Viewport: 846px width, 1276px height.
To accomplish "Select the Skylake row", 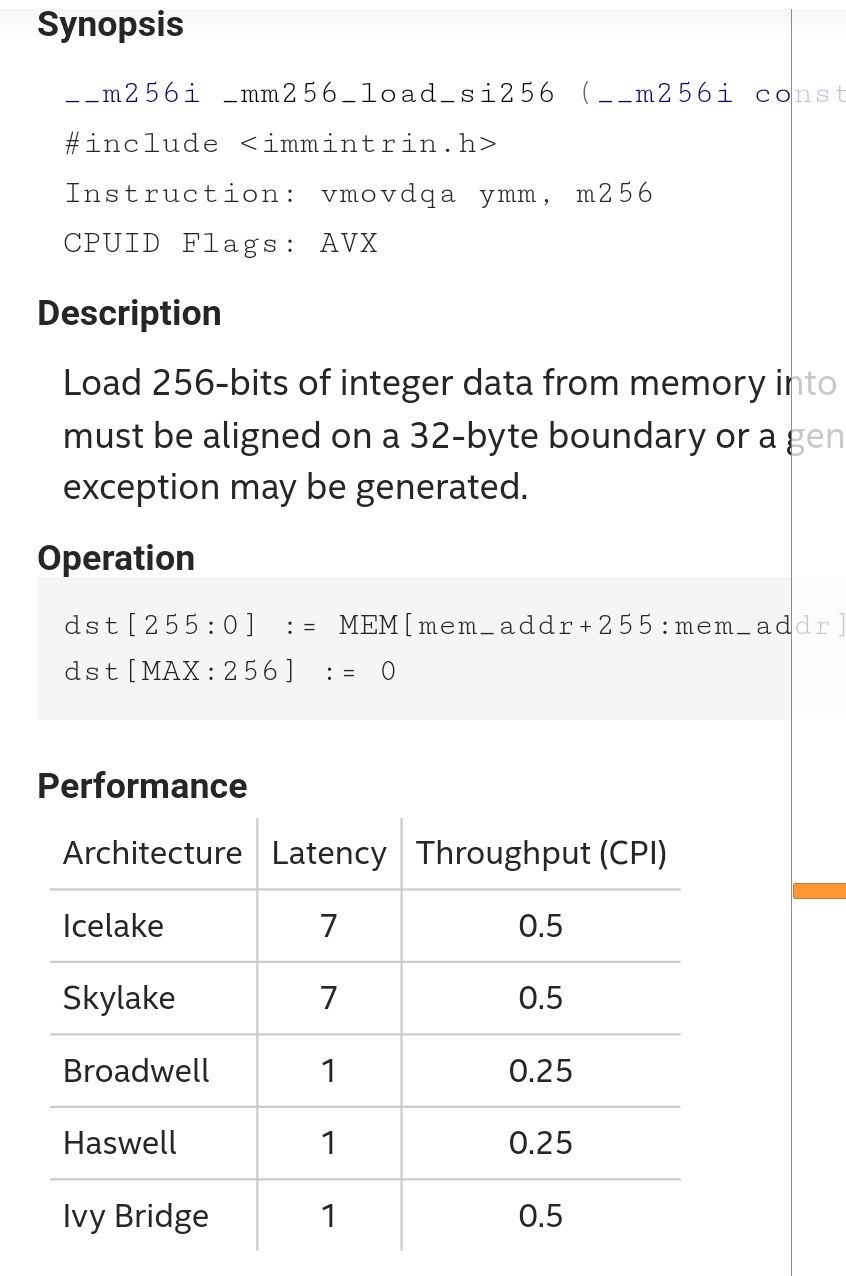I will tap(366, 998).
